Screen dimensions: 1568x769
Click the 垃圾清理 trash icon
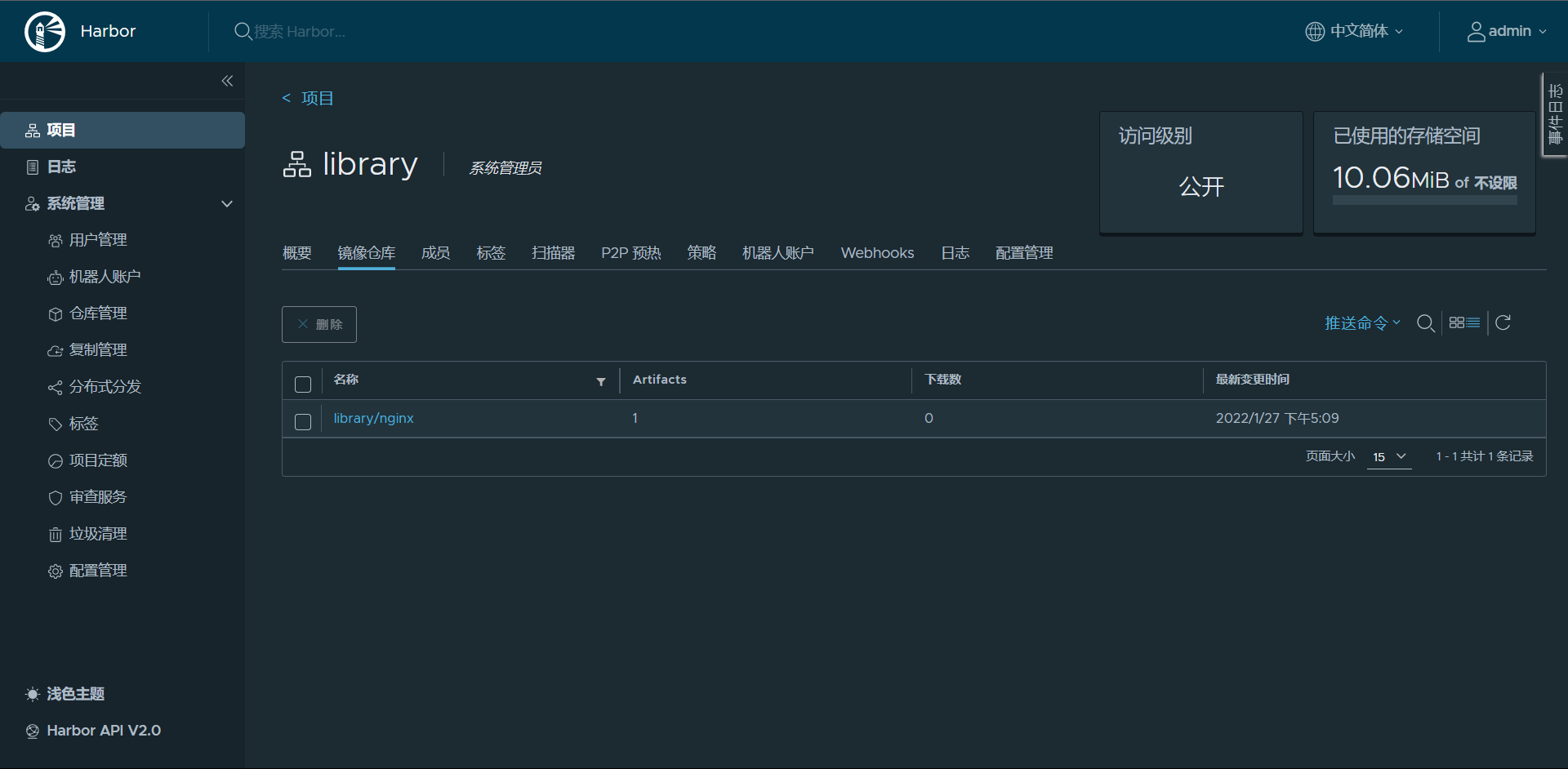(56, 535)
